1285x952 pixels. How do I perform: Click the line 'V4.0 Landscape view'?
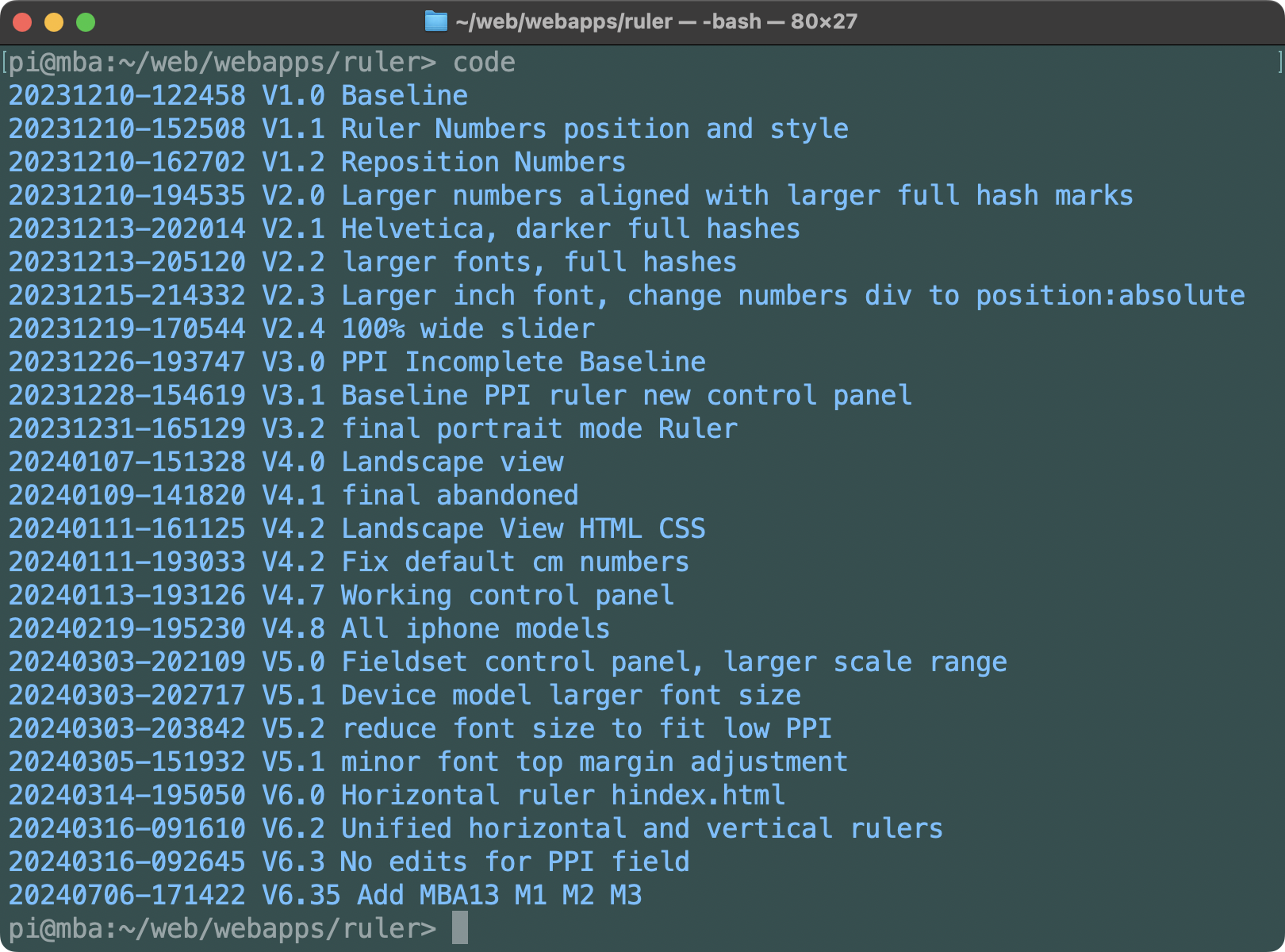tap(412, 462)
